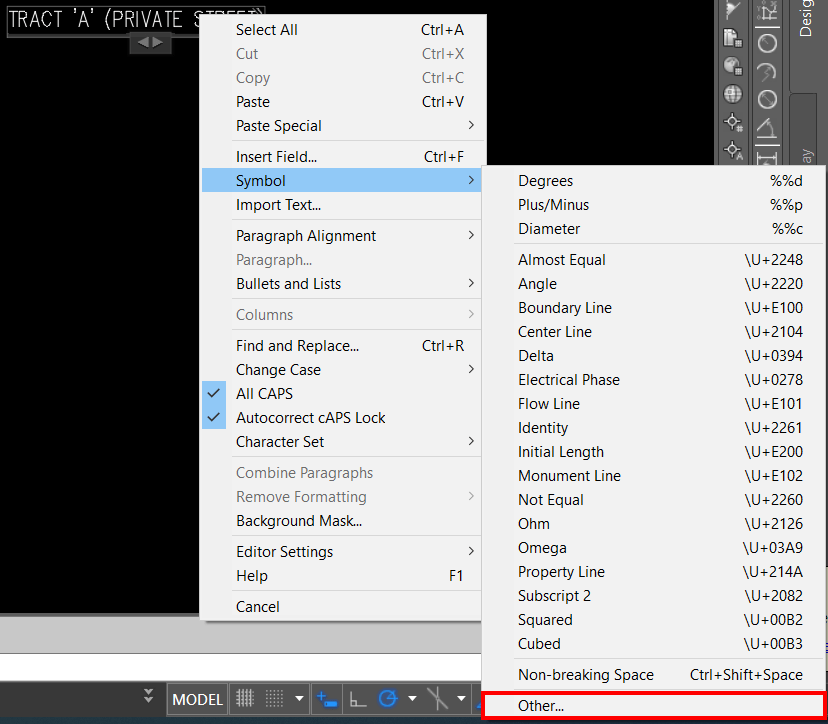Insert Almost Equal symbol
Screen dimensions: 828x724
(654, 259)
